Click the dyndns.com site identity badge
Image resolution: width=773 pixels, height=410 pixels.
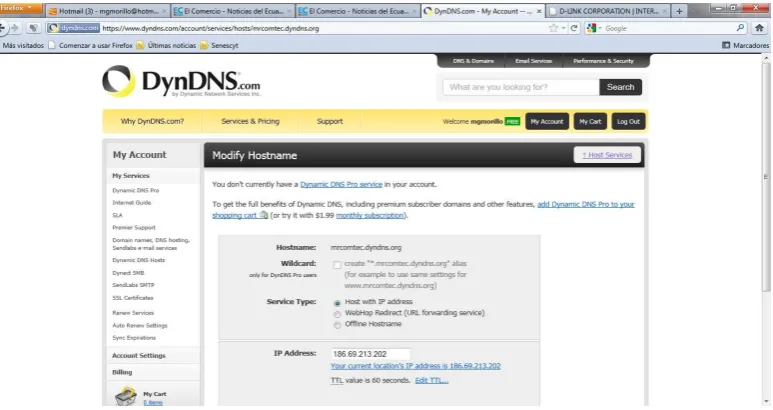pos(74,28)
